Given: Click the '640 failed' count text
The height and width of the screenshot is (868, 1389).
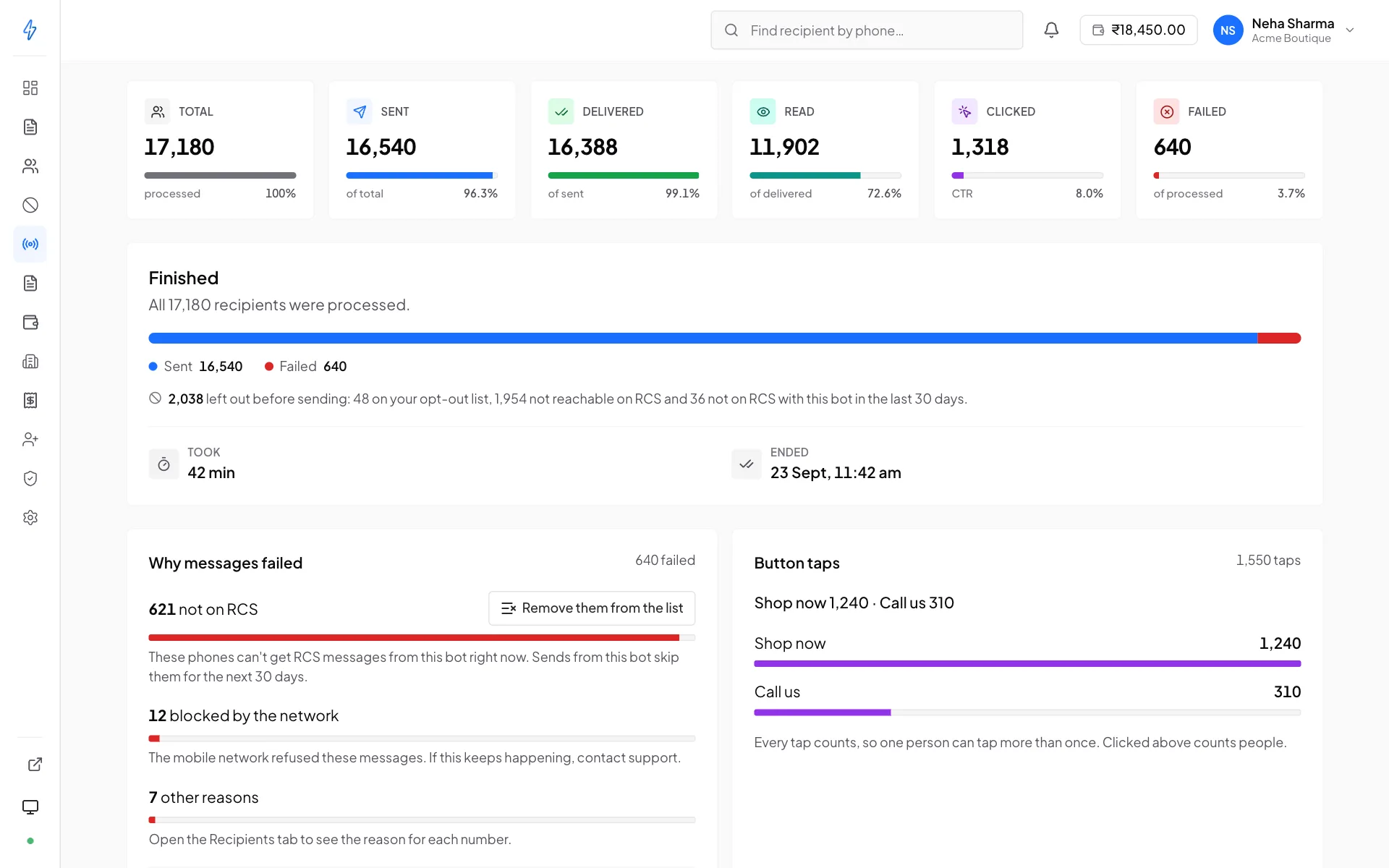Looking at the screenshot, I should 665,560.
